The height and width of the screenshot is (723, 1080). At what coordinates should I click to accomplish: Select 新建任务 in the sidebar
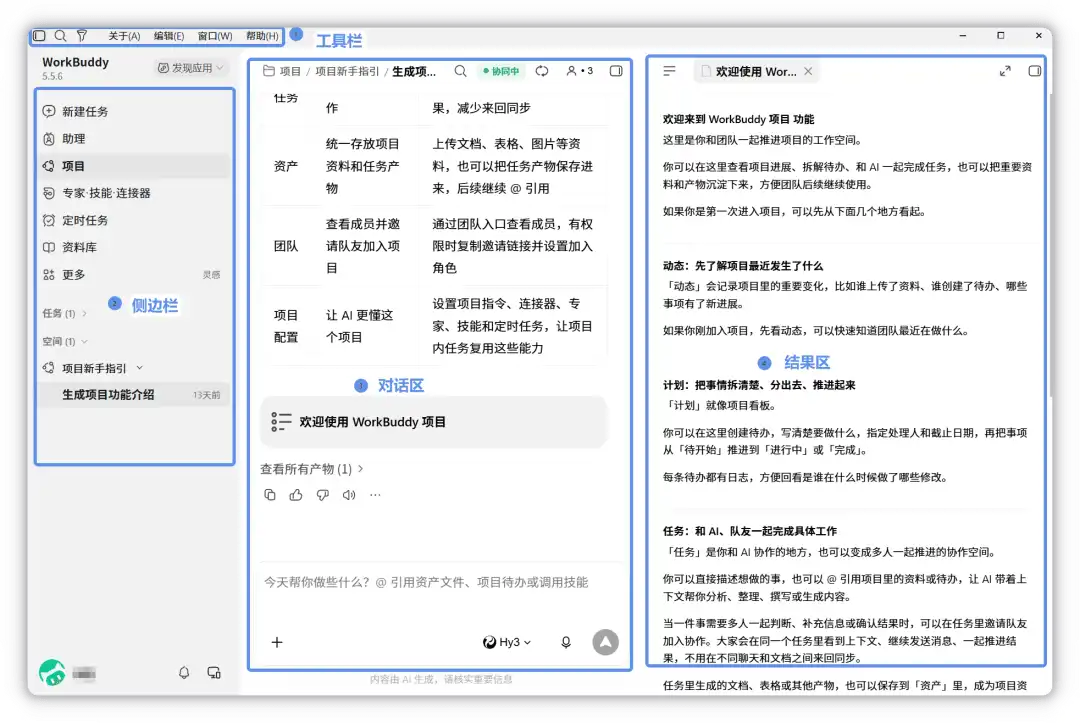[x=134, y=112]
